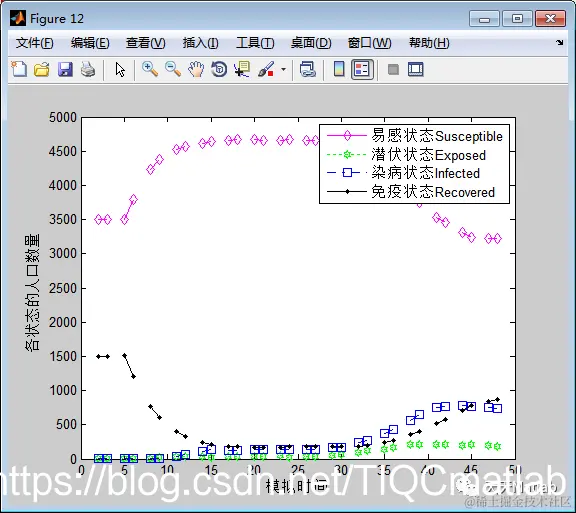Save the figure with floppy disk icon
Image resolution: width=576 pixels, height=513 pixels.
pos(65,69)
